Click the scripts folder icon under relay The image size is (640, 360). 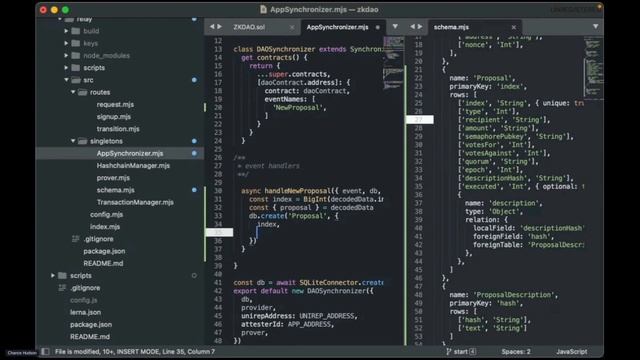click(76, 68)
